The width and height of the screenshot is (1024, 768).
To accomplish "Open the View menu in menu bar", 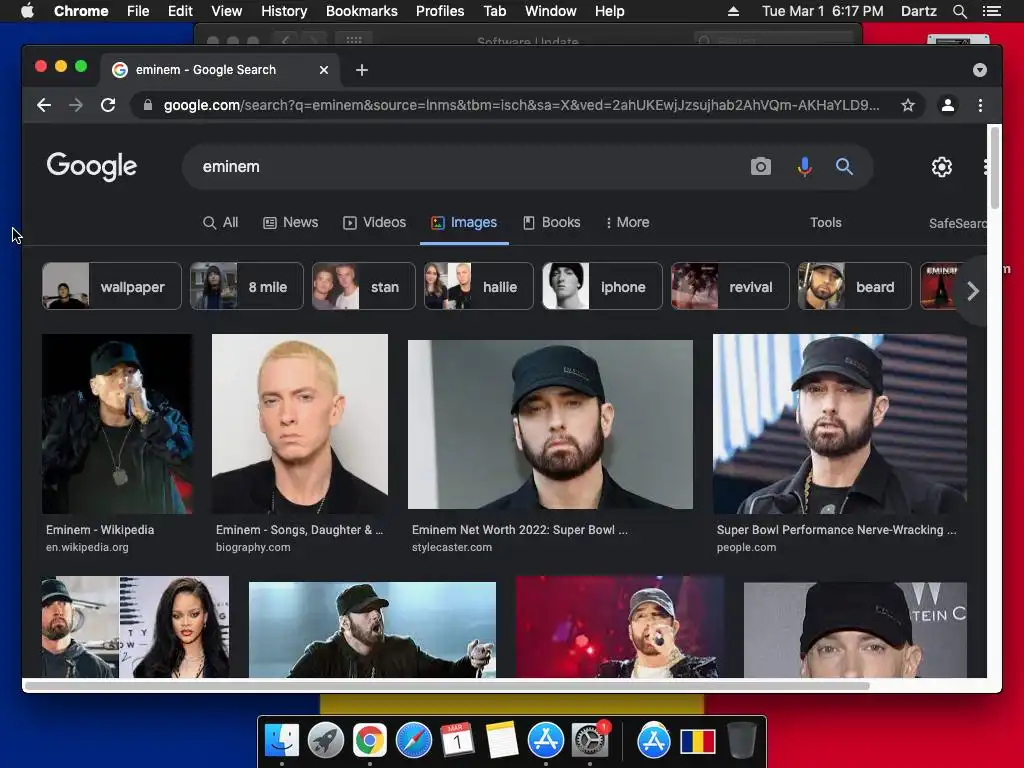I will pos(227,11).
